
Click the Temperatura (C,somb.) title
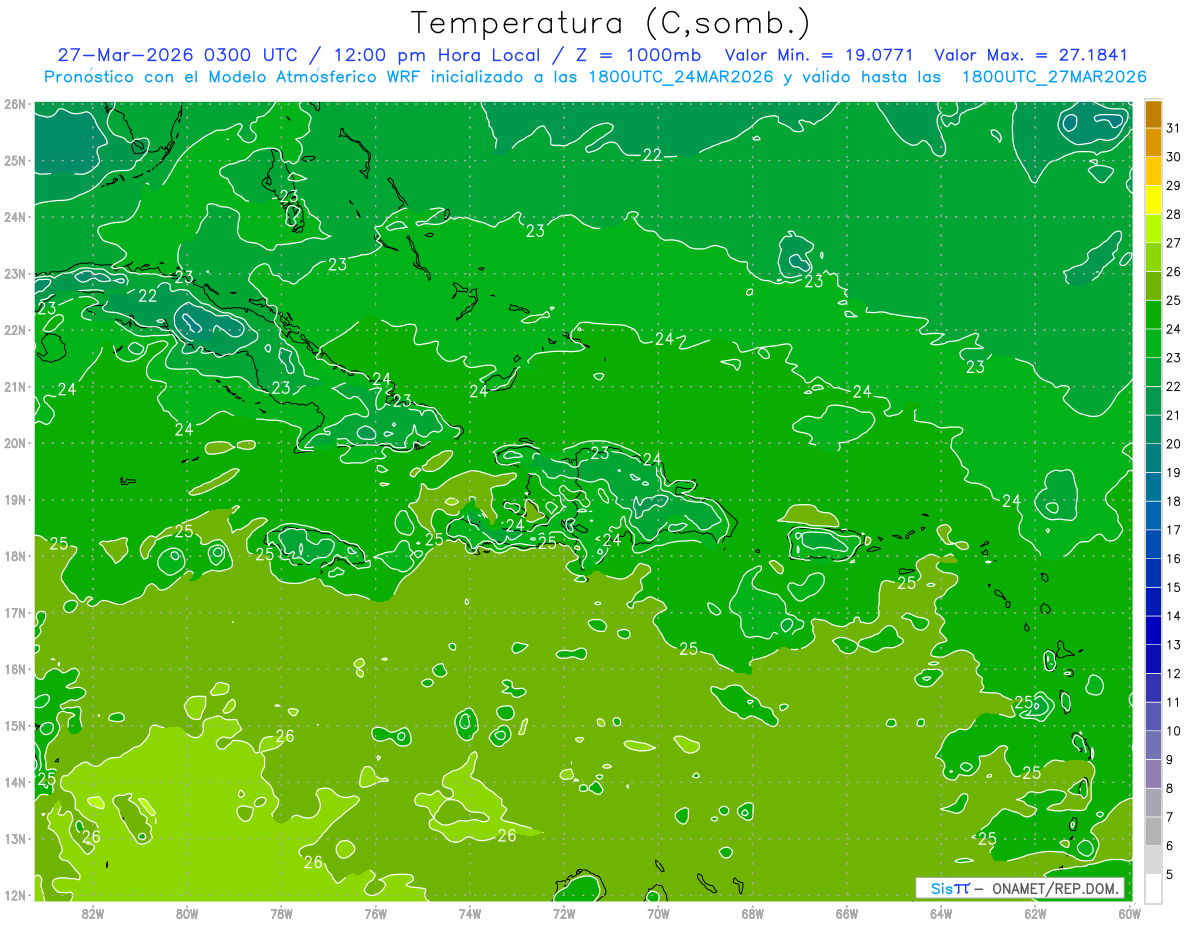point(611,23)
